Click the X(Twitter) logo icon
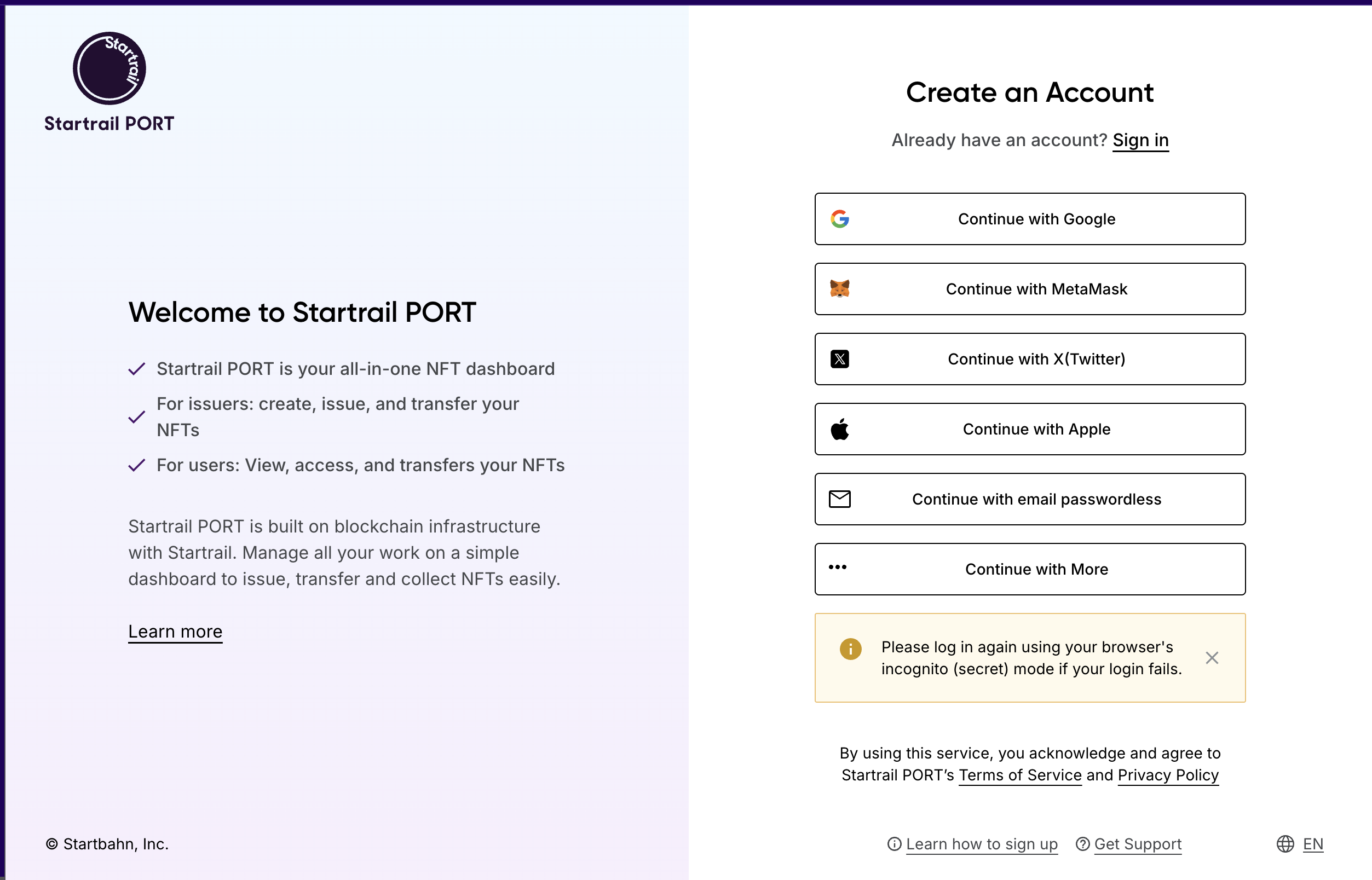This screenshot has height=880, width=1372. [840, 359]
